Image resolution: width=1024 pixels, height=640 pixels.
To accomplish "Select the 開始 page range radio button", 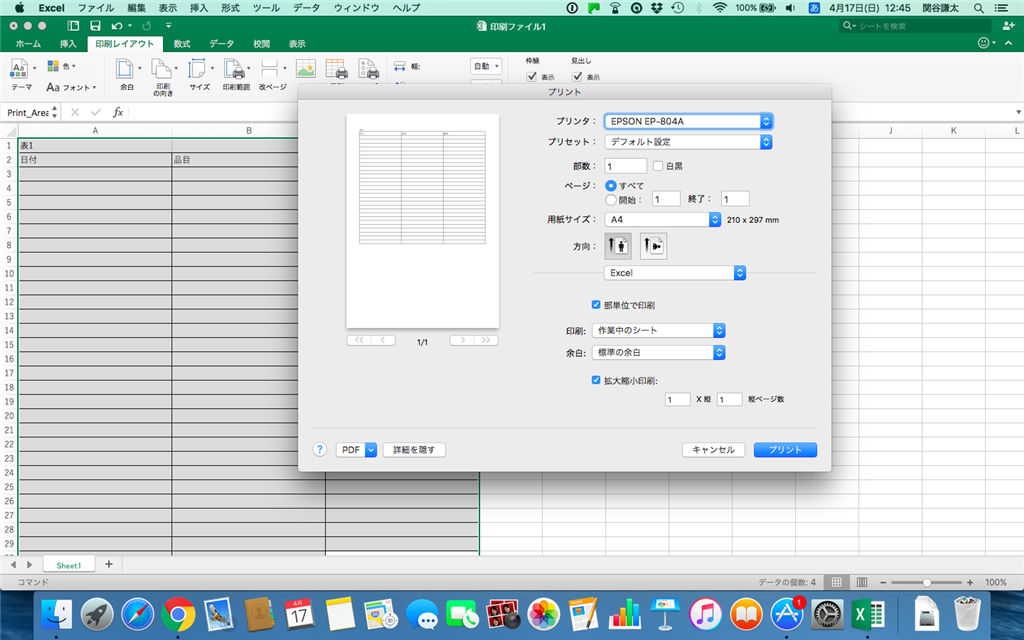I will (x=611, y=200).
